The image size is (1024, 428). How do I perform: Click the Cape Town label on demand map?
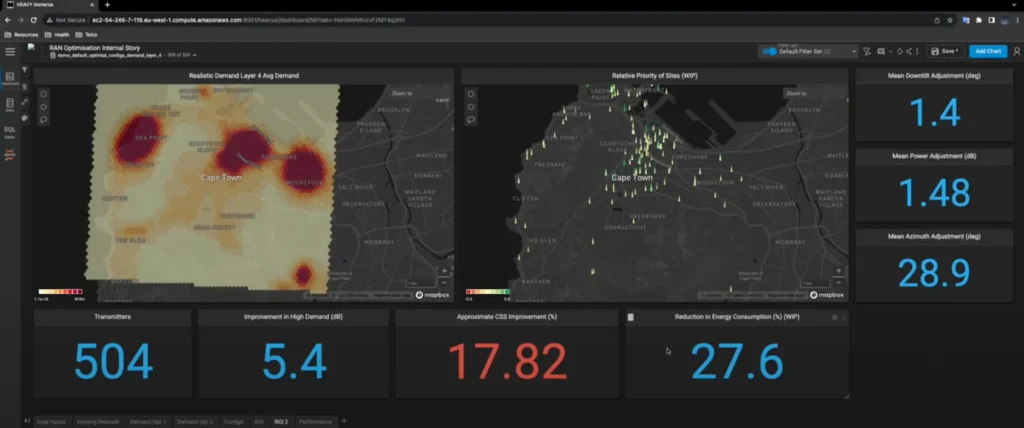pos(221,177)
